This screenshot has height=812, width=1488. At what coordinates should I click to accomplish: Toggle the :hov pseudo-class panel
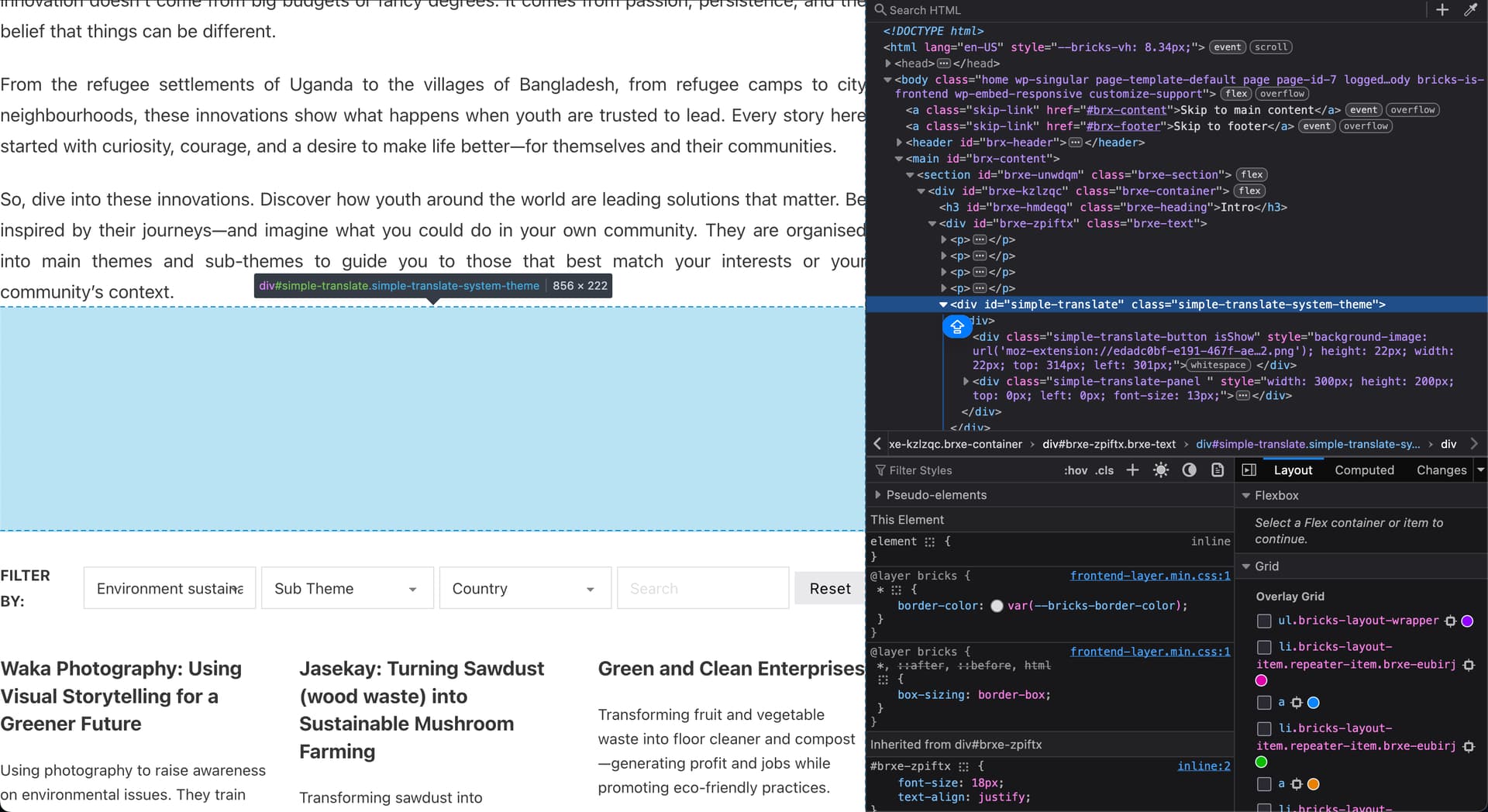(1075, 470)
